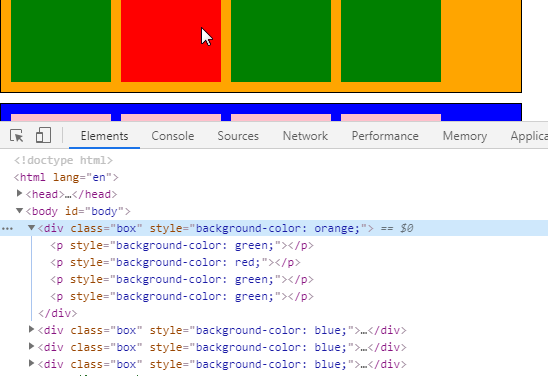Image resolution: width=548 pixels, height=376 pixels.
Task: Select the second green paragraph node, below red
Action: [x=182, y=280]
